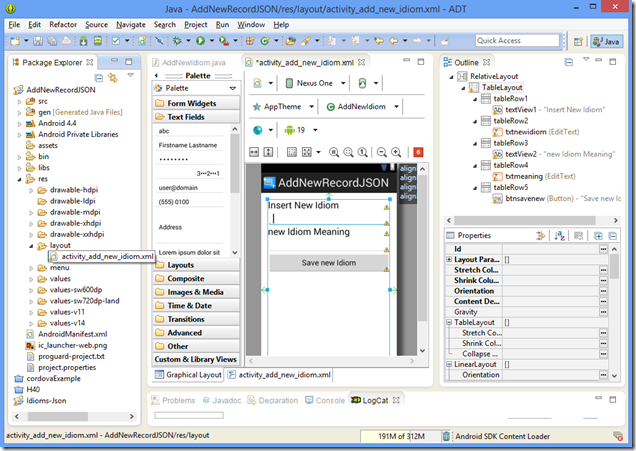This screenshot has height=451, width=636.
Task: Collapse tableRow1 in the Outline
Action: pos(475,99)
